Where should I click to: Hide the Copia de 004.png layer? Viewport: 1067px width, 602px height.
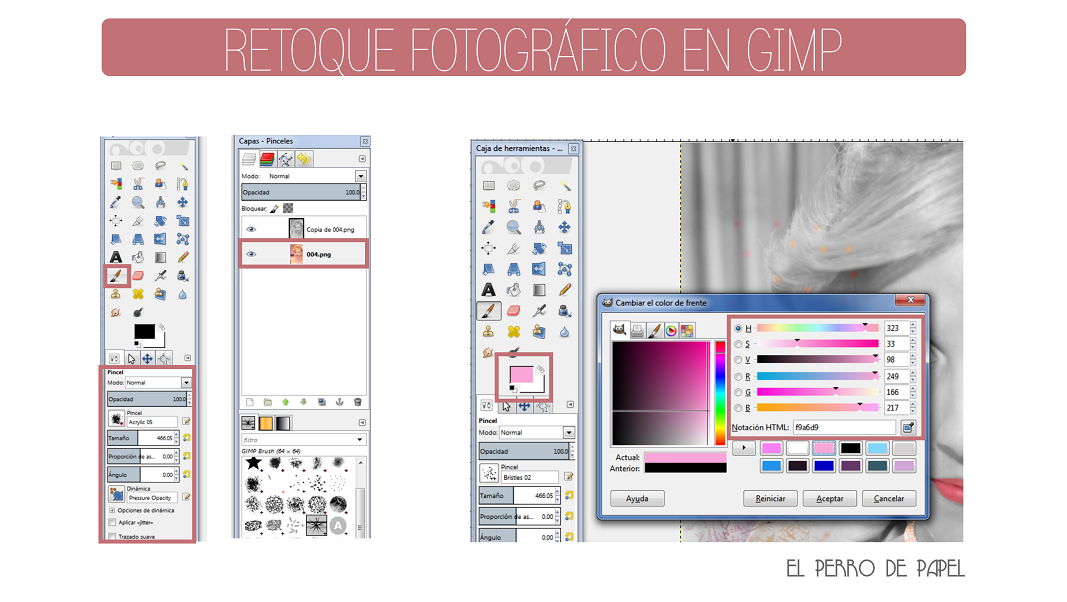tap(251, 229)
